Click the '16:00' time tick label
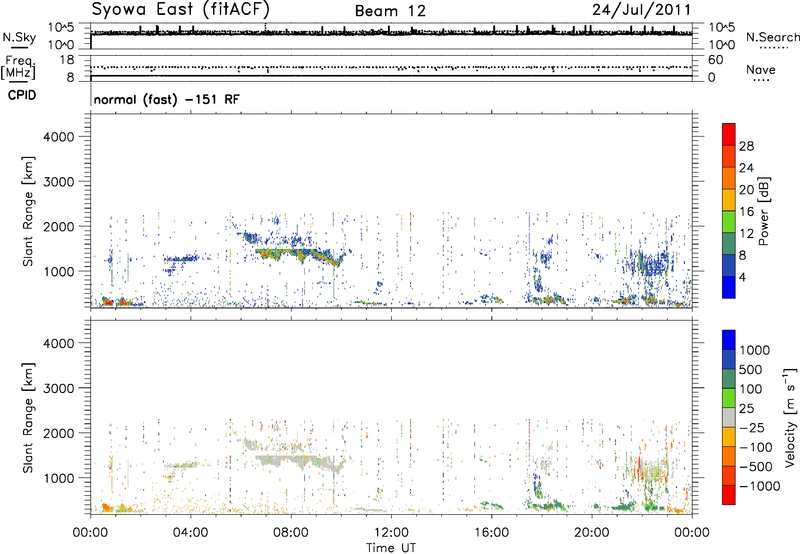Viewport: 800px width, 554px height. (x=491, y=533)
